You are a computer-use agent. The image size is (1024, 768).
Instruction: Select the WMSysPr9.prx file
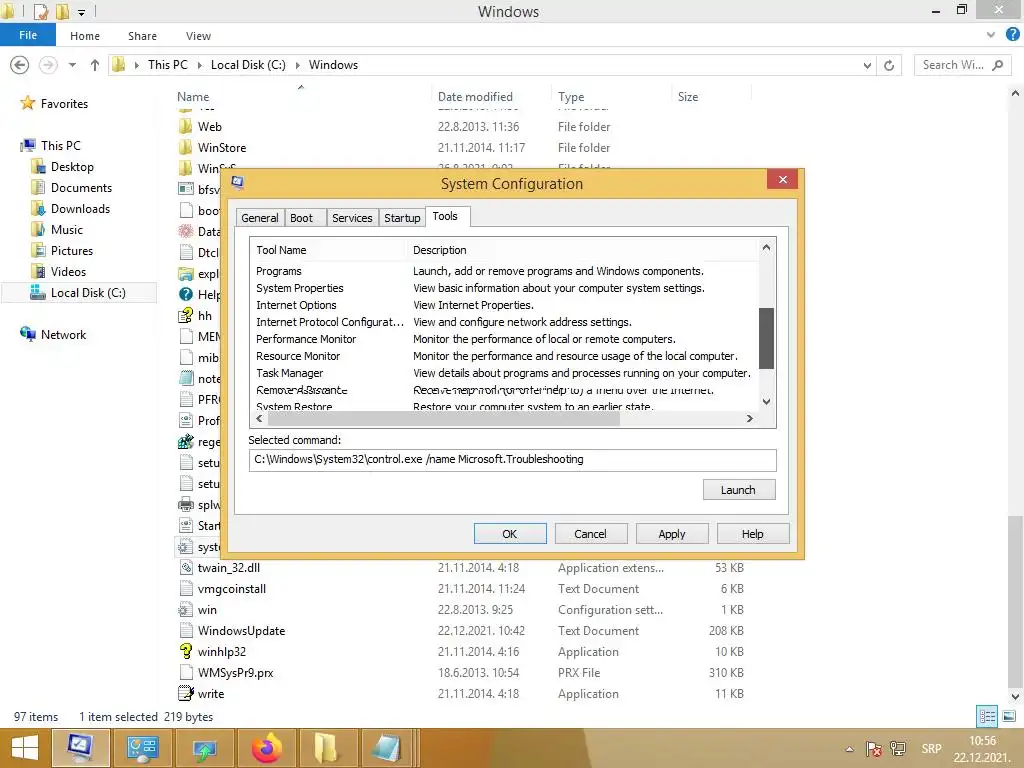tap(235, 672)
